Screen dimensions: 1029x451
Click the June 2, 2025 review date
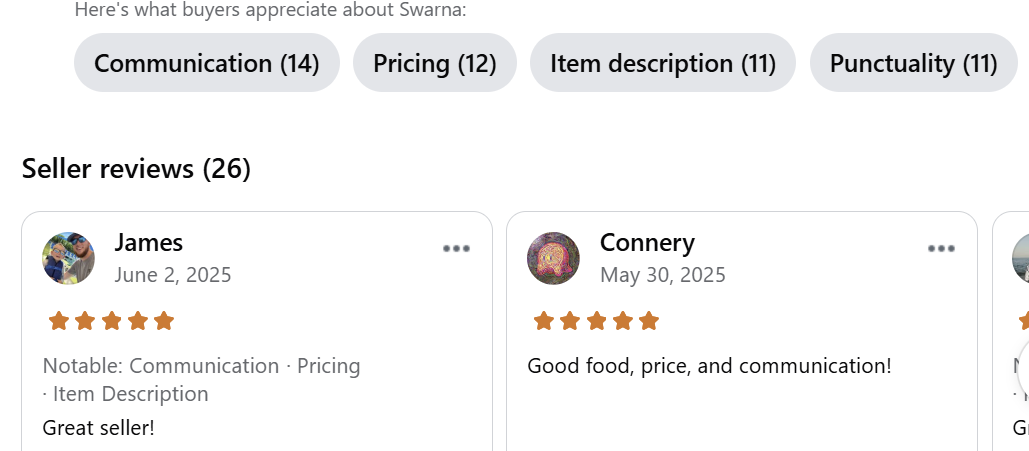click(173, 274)
